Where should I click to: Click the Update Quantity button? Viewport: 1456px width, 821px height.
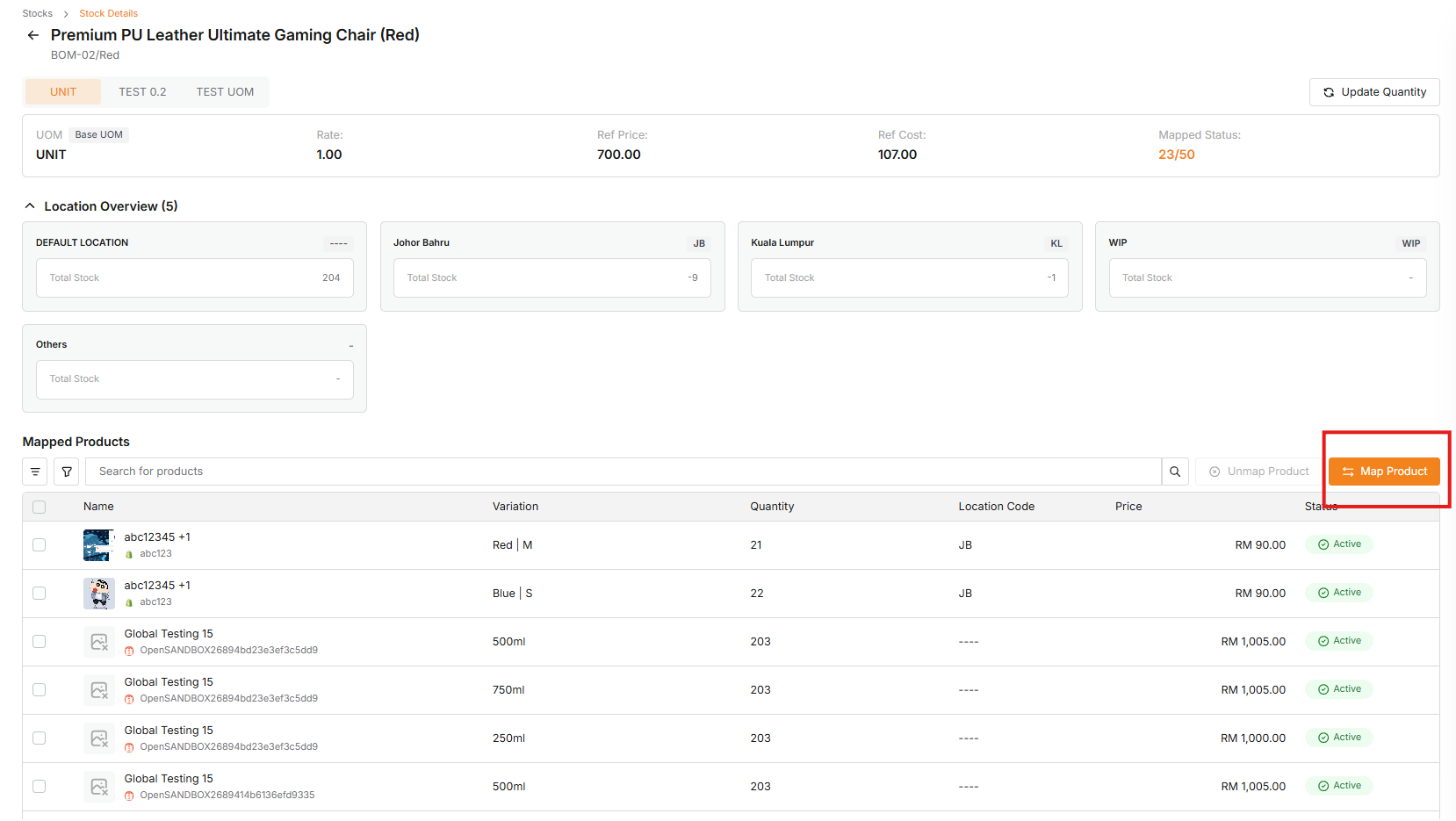1374,92
